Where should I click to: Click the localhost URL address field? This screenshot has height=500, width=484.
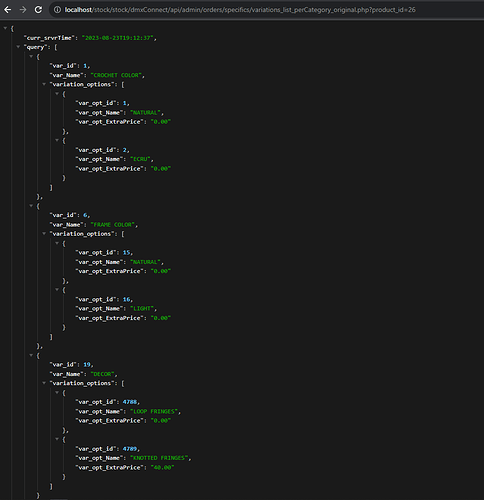pyautogui.click(x=240, y=10)
